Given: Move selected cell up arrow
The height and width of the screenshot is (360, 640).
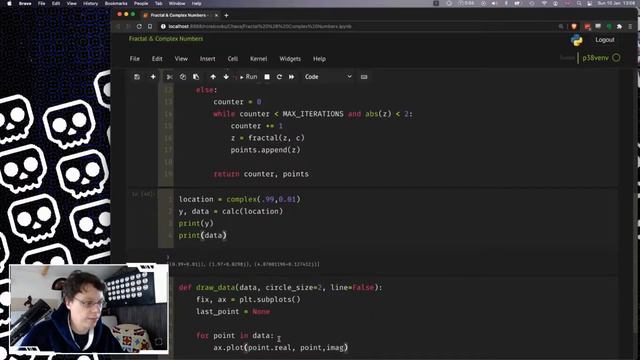Looking at the screenshot, I should click(x=213, y=77).
